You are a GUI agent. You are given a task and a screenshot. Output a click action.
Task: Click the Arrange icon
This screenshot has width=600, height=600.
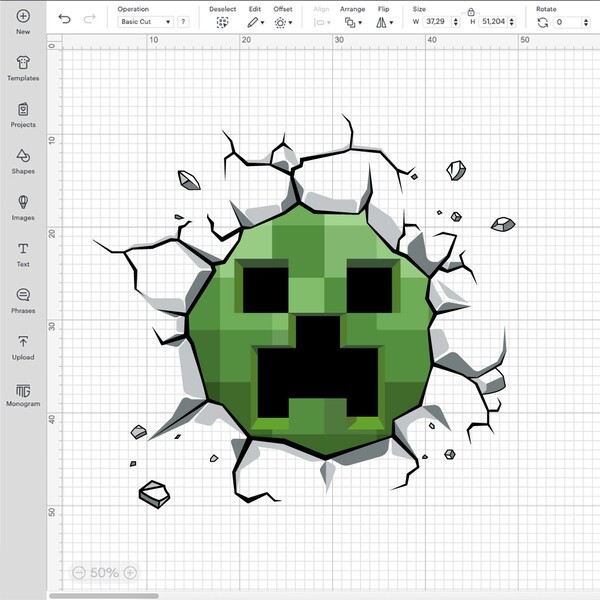pos(350,23)
